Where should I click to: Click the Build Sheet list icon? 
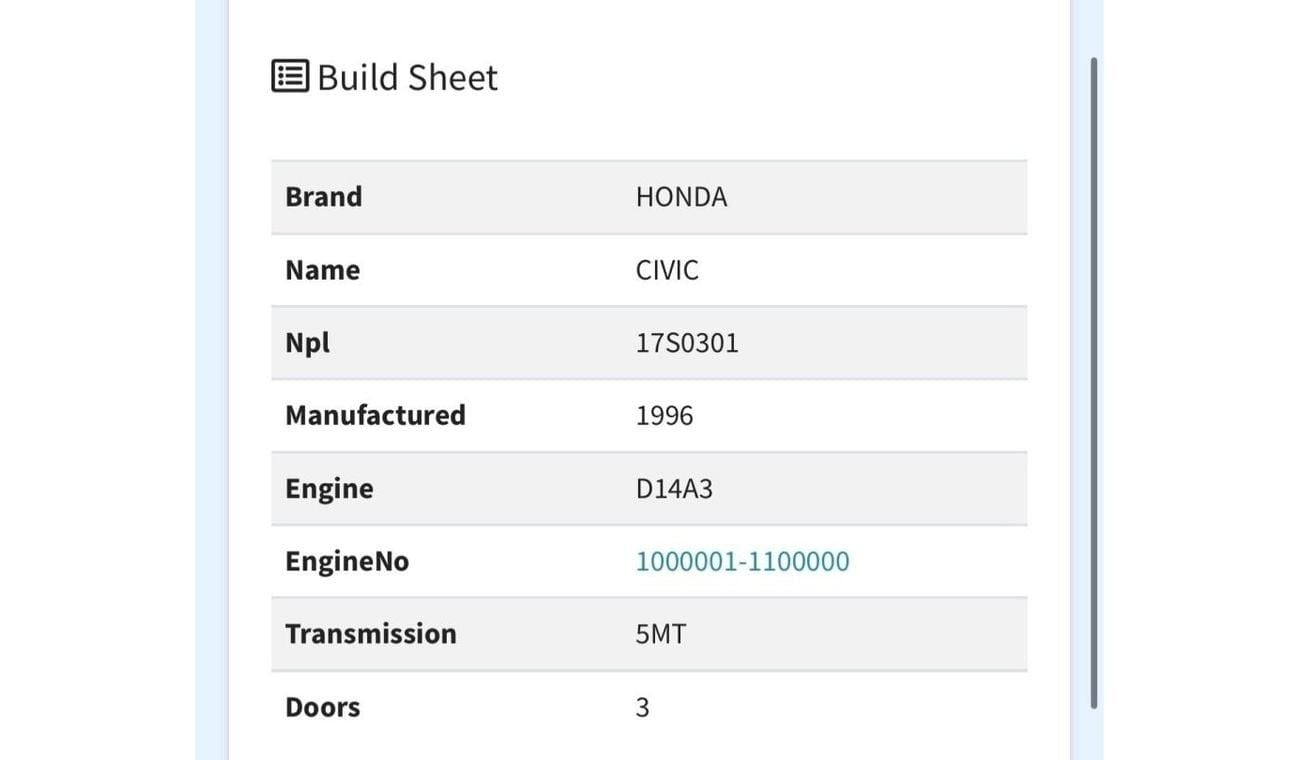pos(290,76)
